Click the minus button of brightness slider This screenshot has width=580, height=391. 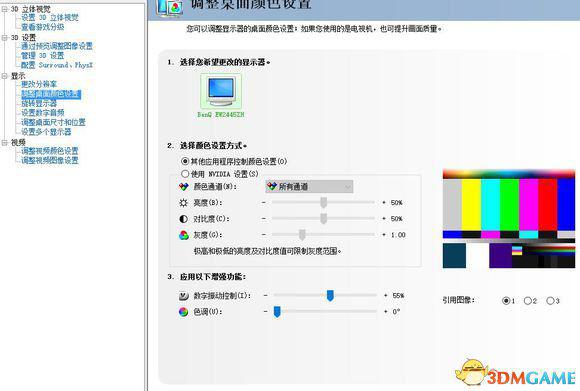pyautogui.click(x=264, y=203)
